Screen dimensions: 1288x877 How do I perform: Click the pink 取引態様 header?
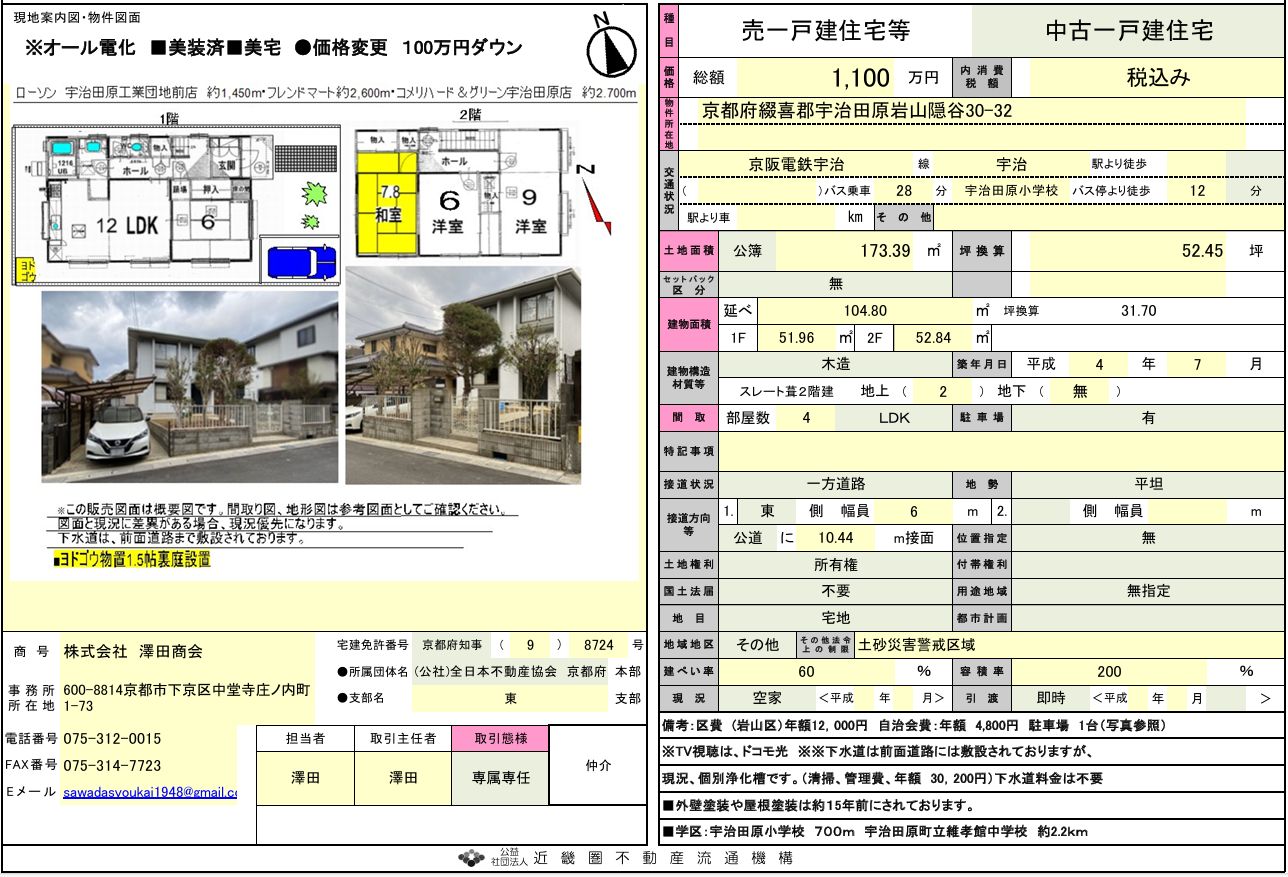point(501,738)
